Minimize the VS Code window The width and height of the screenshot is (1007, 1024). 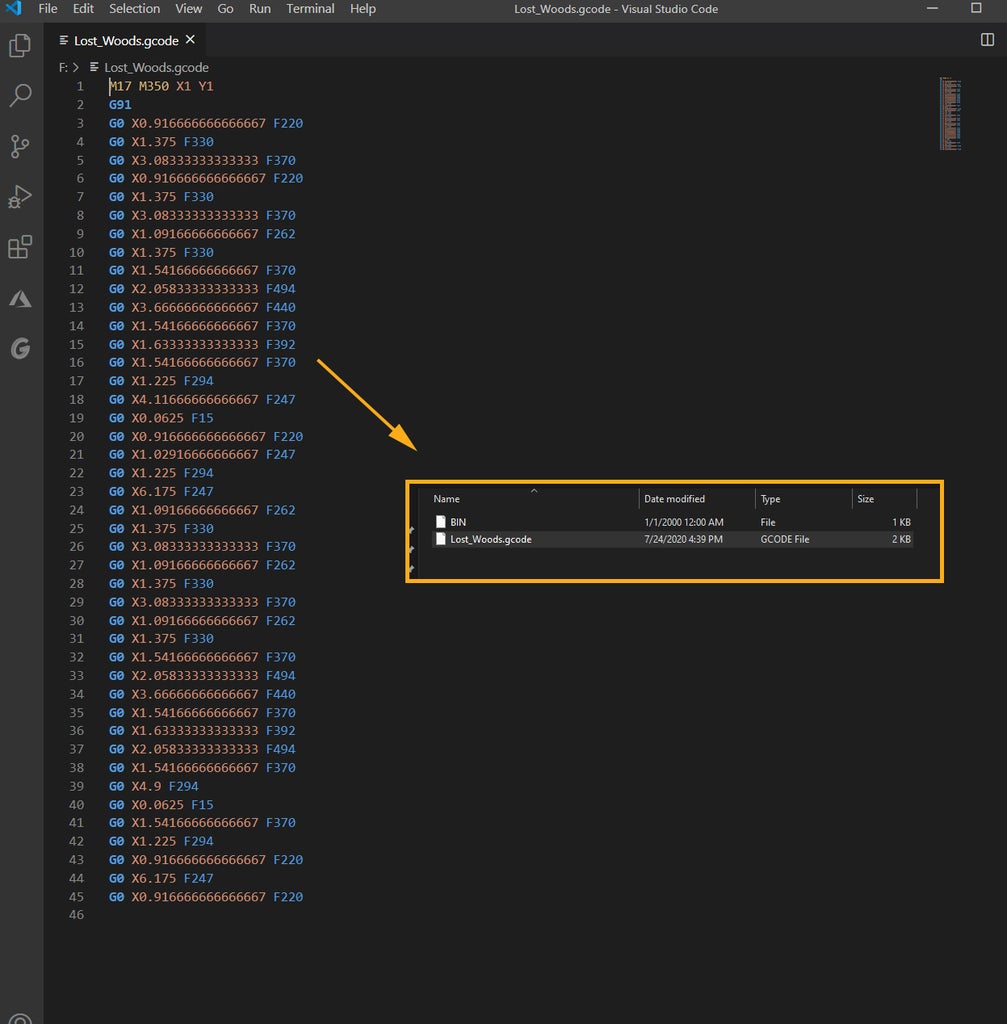click(x=932, y=8)
